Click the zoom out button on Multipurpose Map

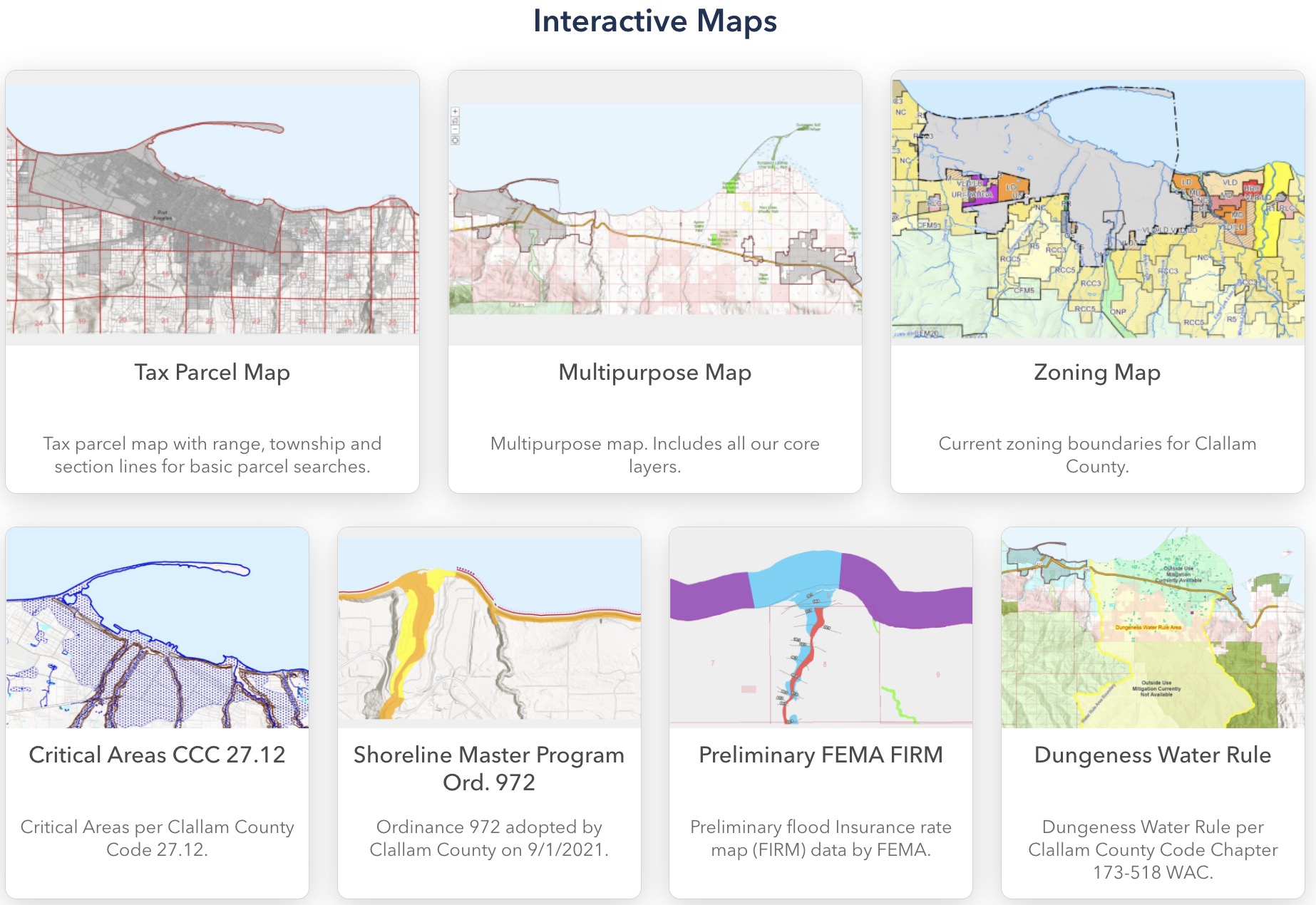pos(455,129)
